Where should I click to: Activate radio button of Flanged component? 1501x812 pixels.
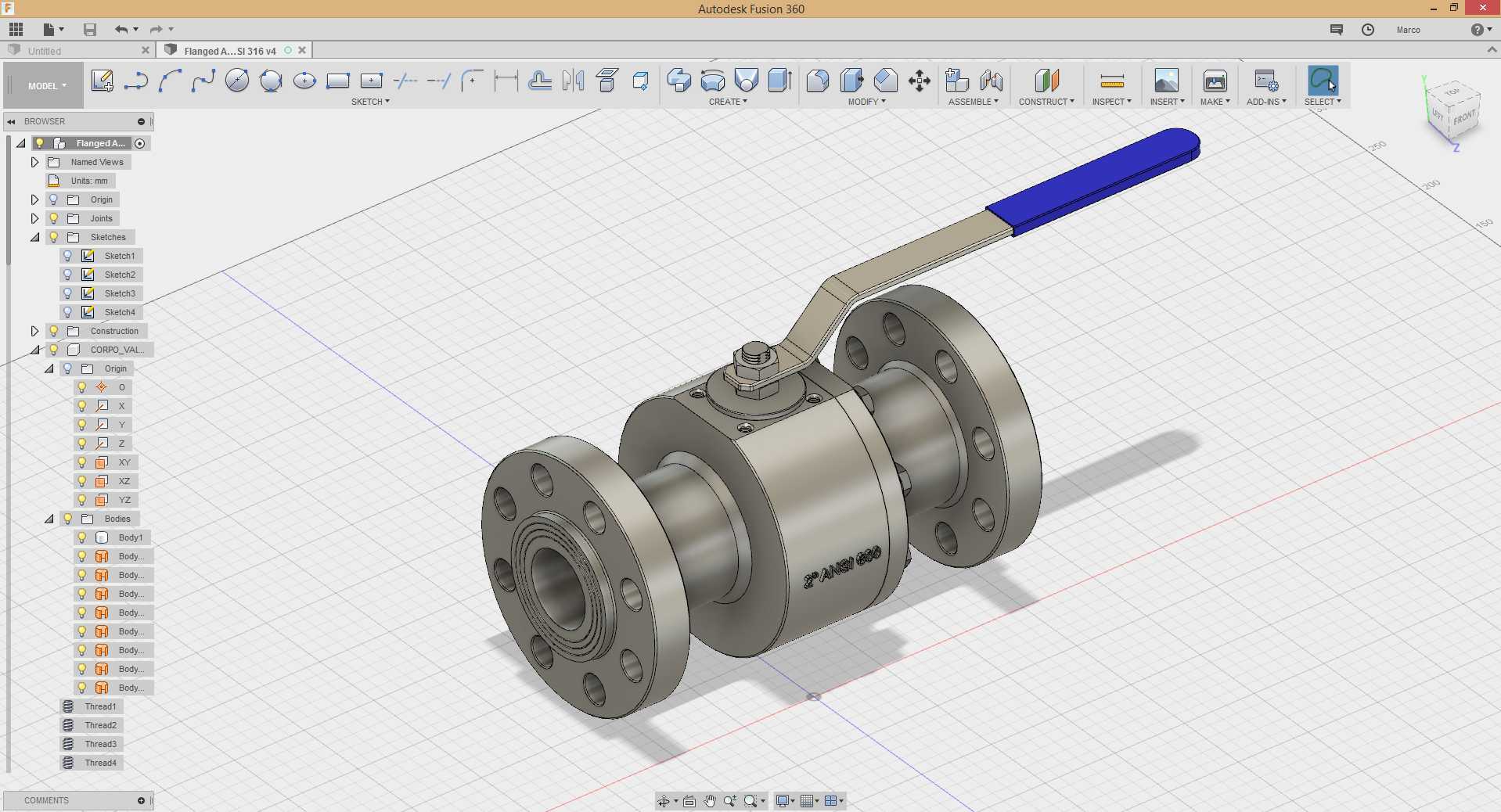point(140,143)
